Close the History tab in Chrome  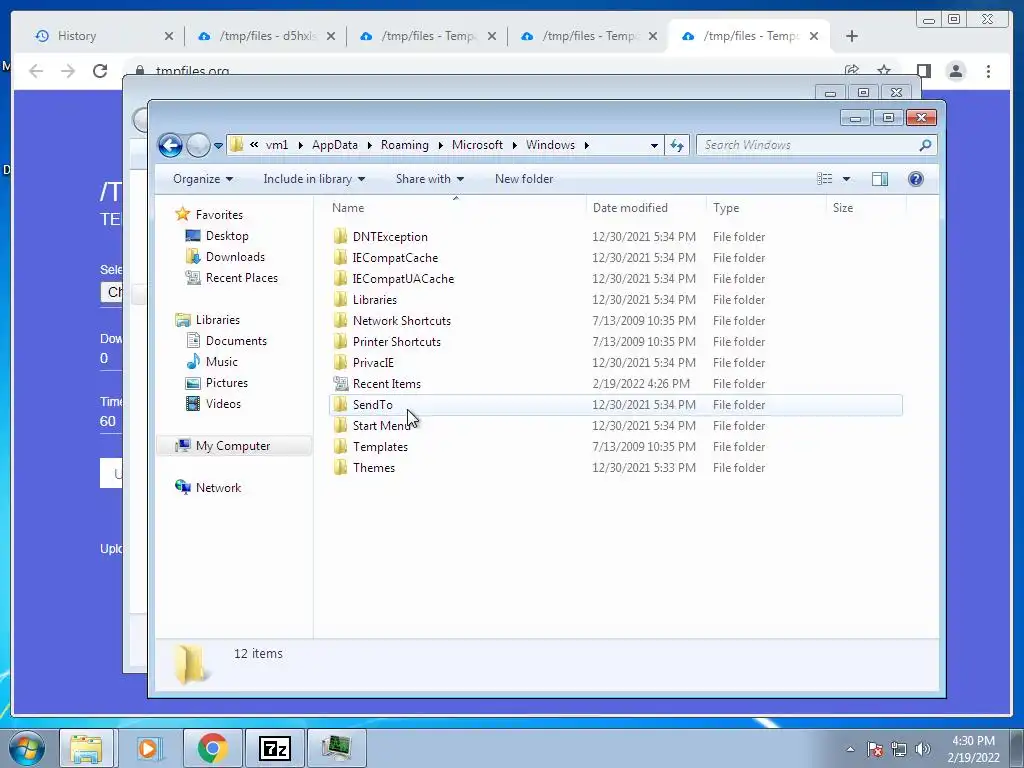(168, 36)
